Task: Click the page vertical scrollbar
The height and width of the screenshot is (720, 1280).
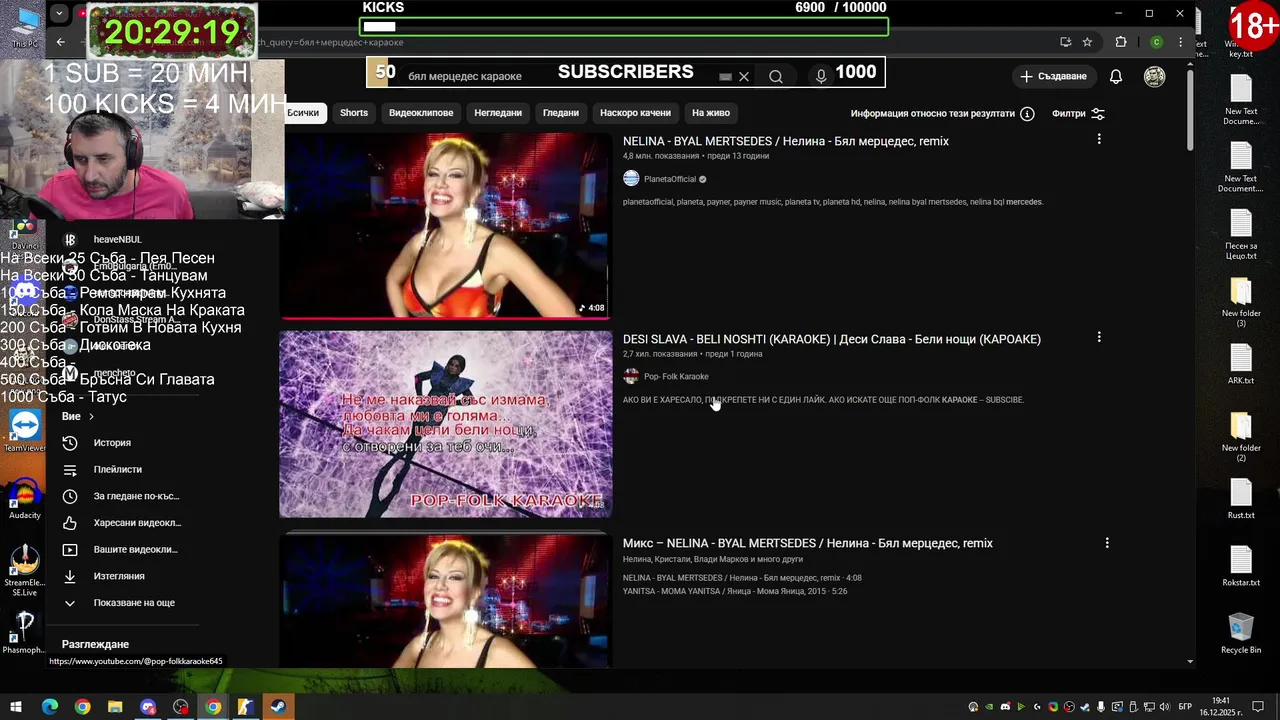Action: pos(1190,110)
